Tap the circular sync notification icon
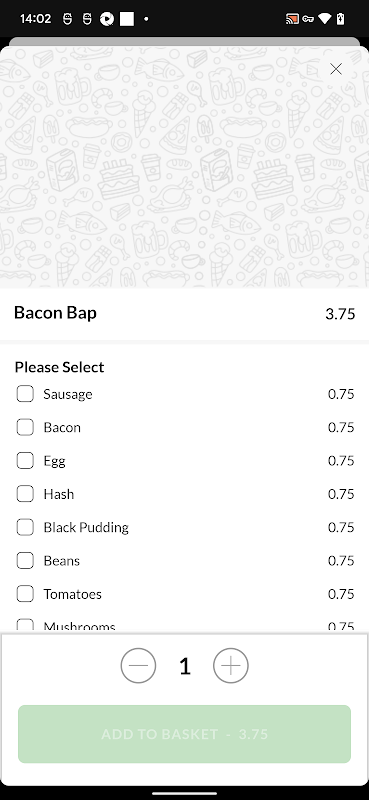 pyautogui.click(x=107, y=19)
